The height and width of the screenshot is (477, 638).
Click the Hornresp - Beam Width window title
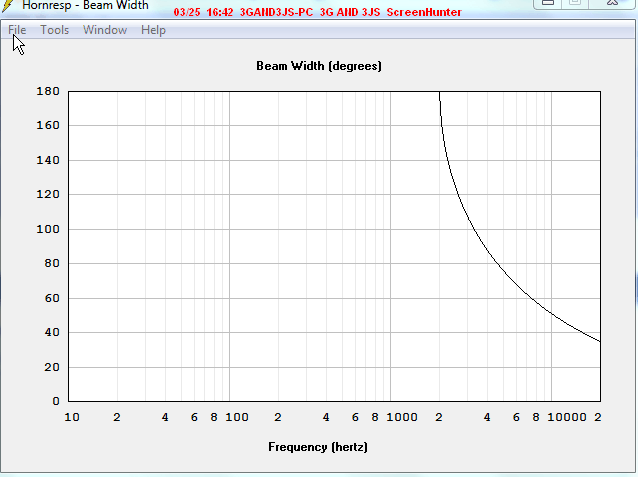(x=85, y=5)
